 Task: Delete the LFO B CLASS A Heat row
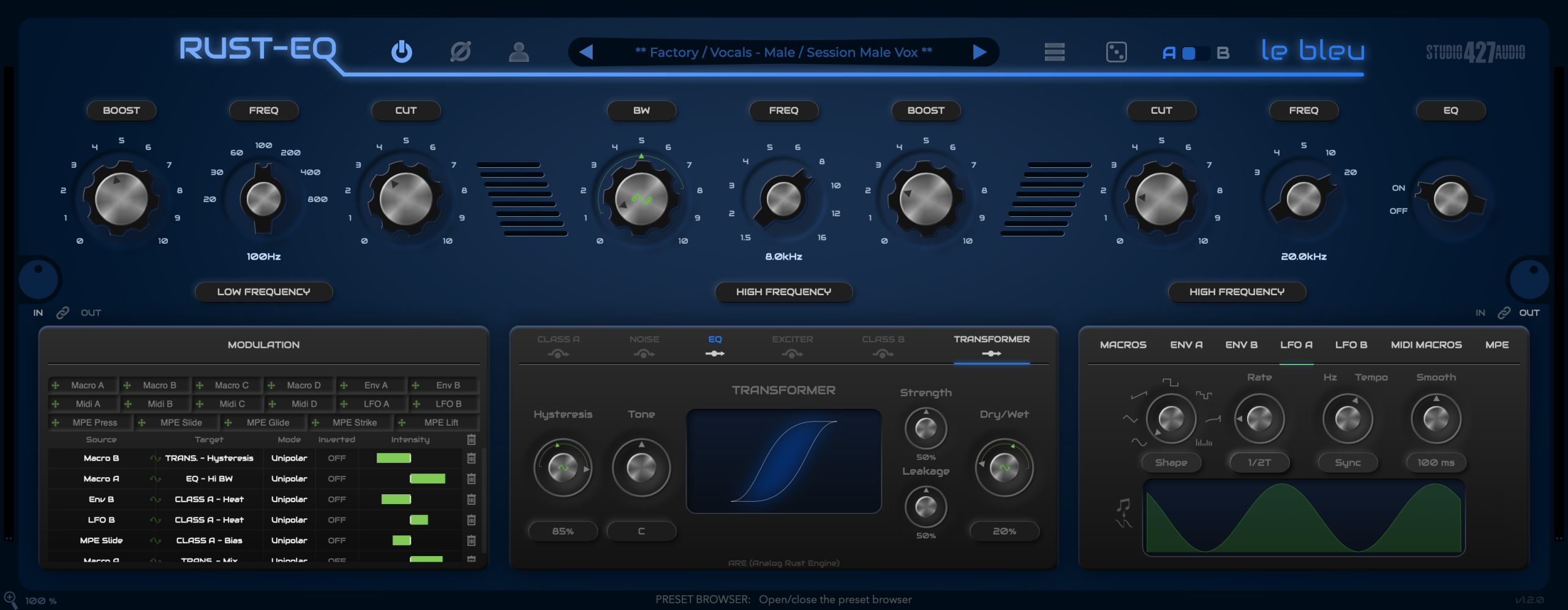(471, 520)
